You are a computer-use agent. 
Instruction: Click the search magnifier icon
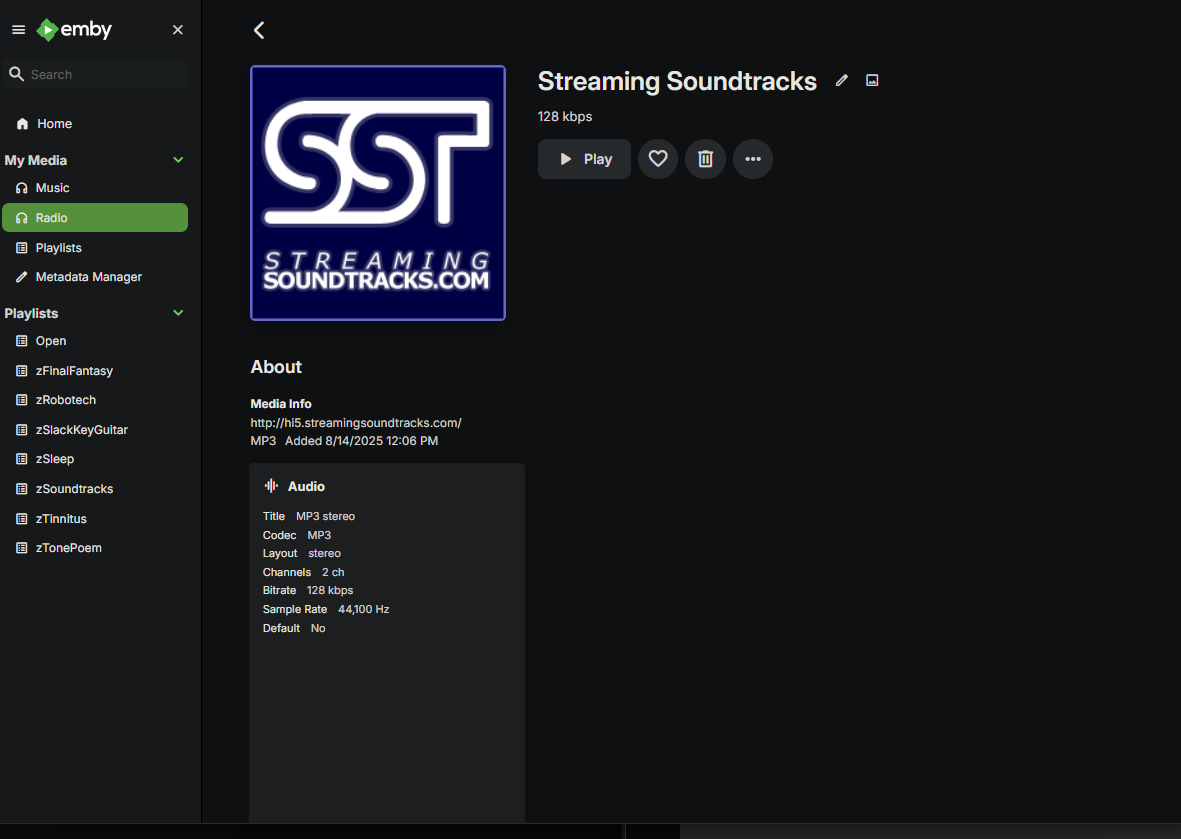[x=17, y=74]
